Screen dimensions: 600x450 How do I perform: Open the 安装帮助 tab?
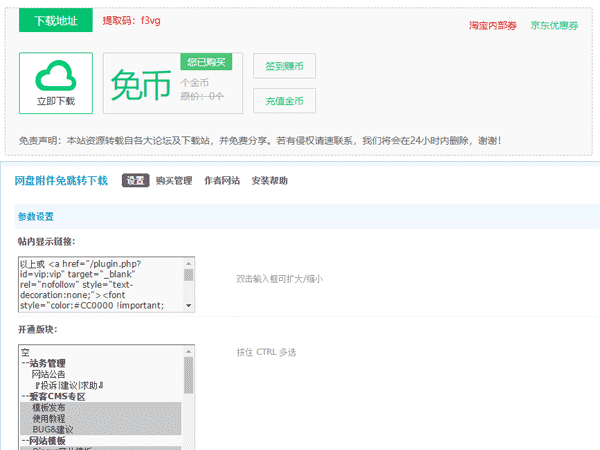point(270,181)
